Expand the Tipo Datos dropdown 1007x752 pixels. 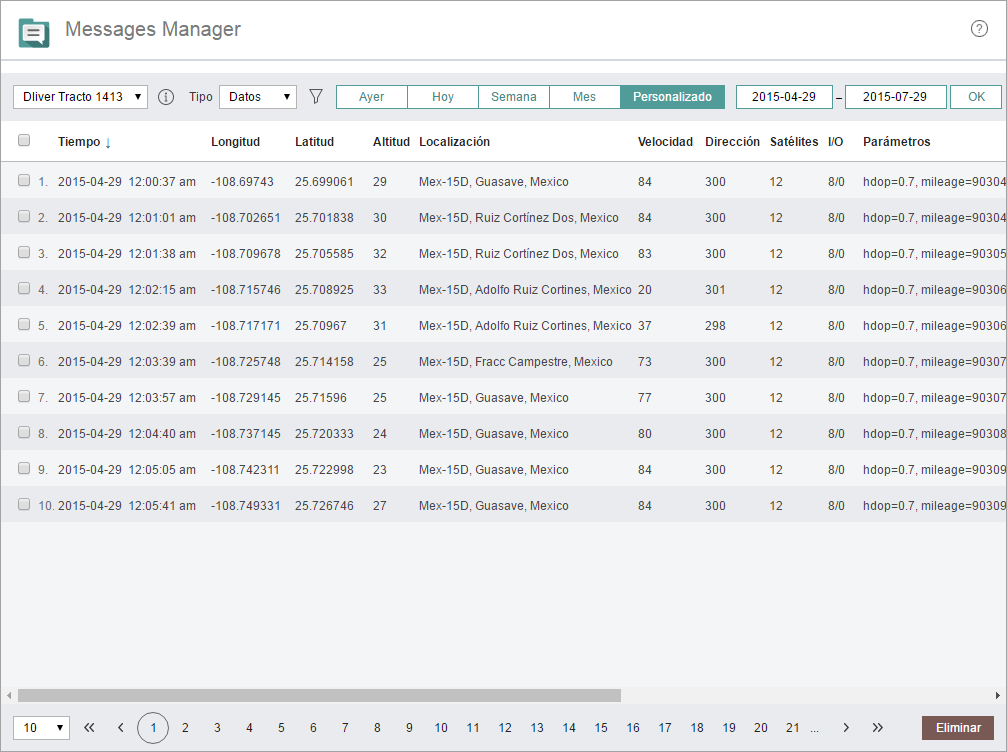[x=258, y=97]
